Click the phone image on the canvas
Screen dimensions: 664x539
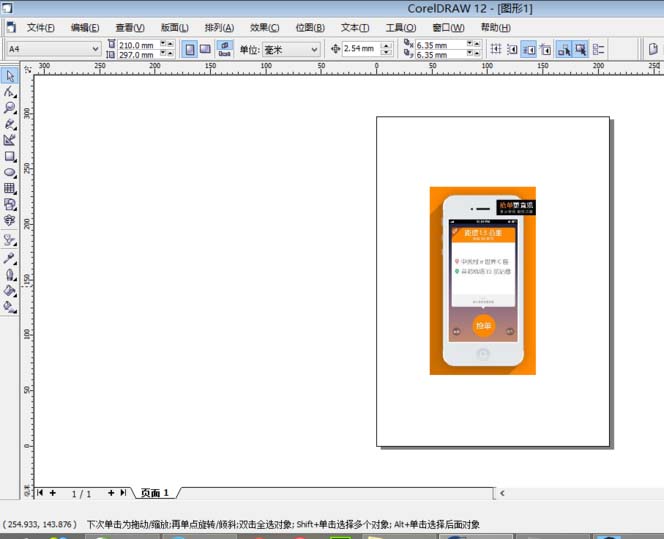pyautogui.click(x=483, y=281)
